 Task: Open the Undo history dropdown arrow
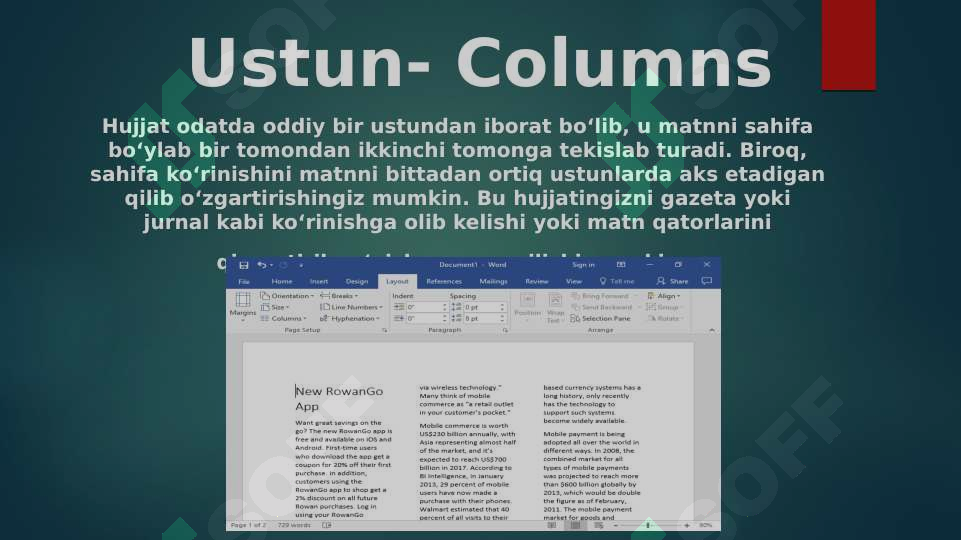tap(272, 265)
